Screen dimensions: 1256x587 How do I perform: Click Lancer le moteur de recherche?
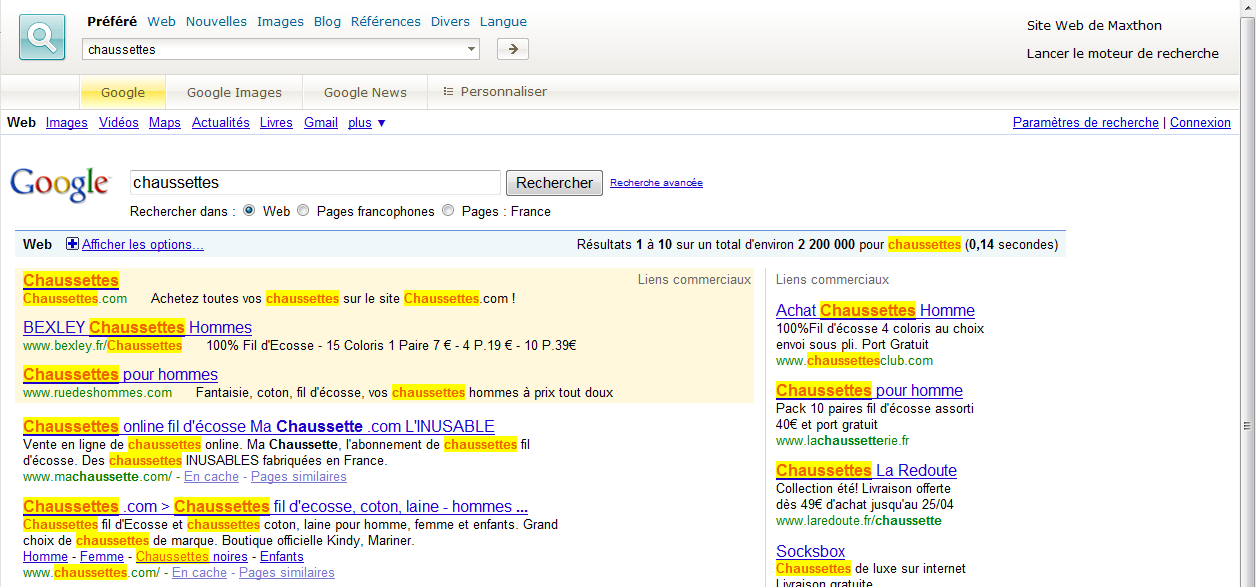(1123, 54)
